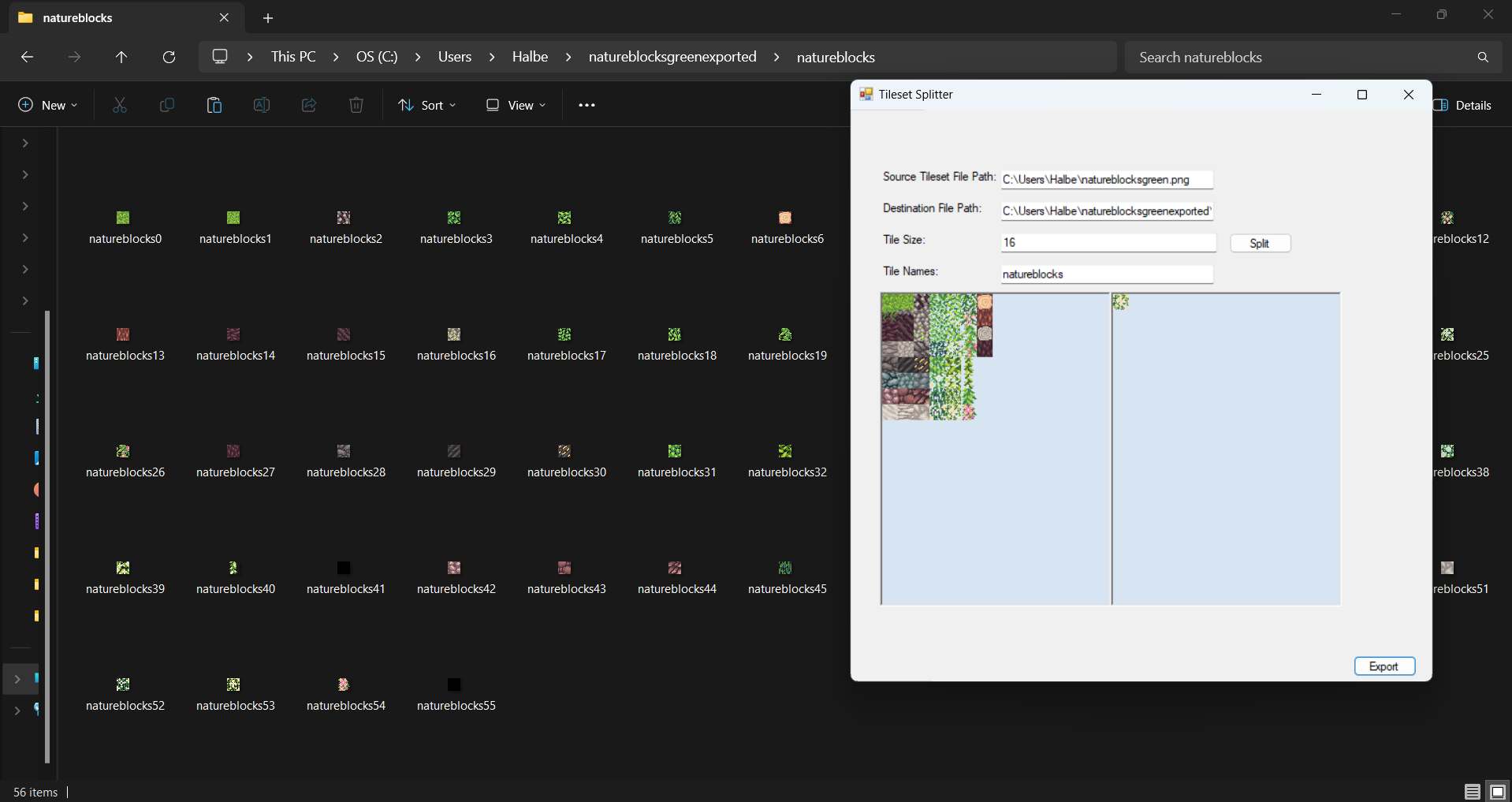Navigate back to the previous folder
Viewport: 1512px width, 802px height.
point(27,57)
